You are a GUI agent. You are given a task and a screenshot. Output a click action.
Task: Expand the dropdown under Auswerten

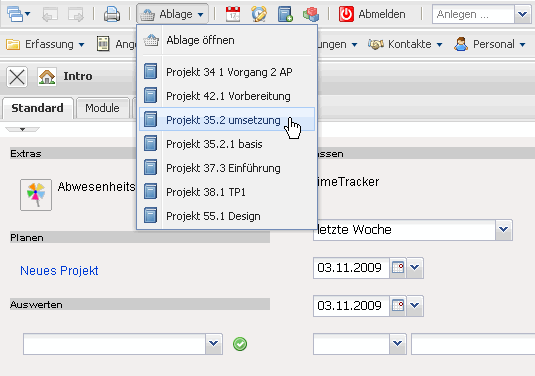click(x=214, y=344)
